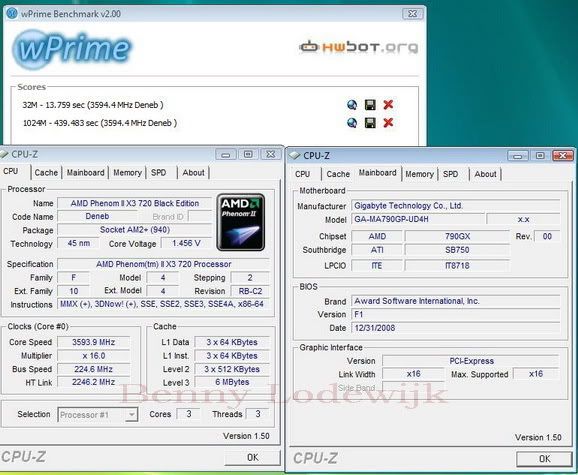Open SPD tab in right CPU-Z window
The height and width of the screenshot is (475, 578).
(450, 174)
